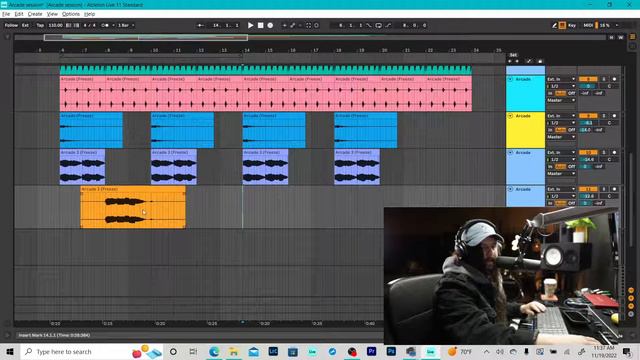Viewport: 640px width, 360px height.
Task: Toggle the computer MIDI keyboard icon
Action: click(562, 25)
